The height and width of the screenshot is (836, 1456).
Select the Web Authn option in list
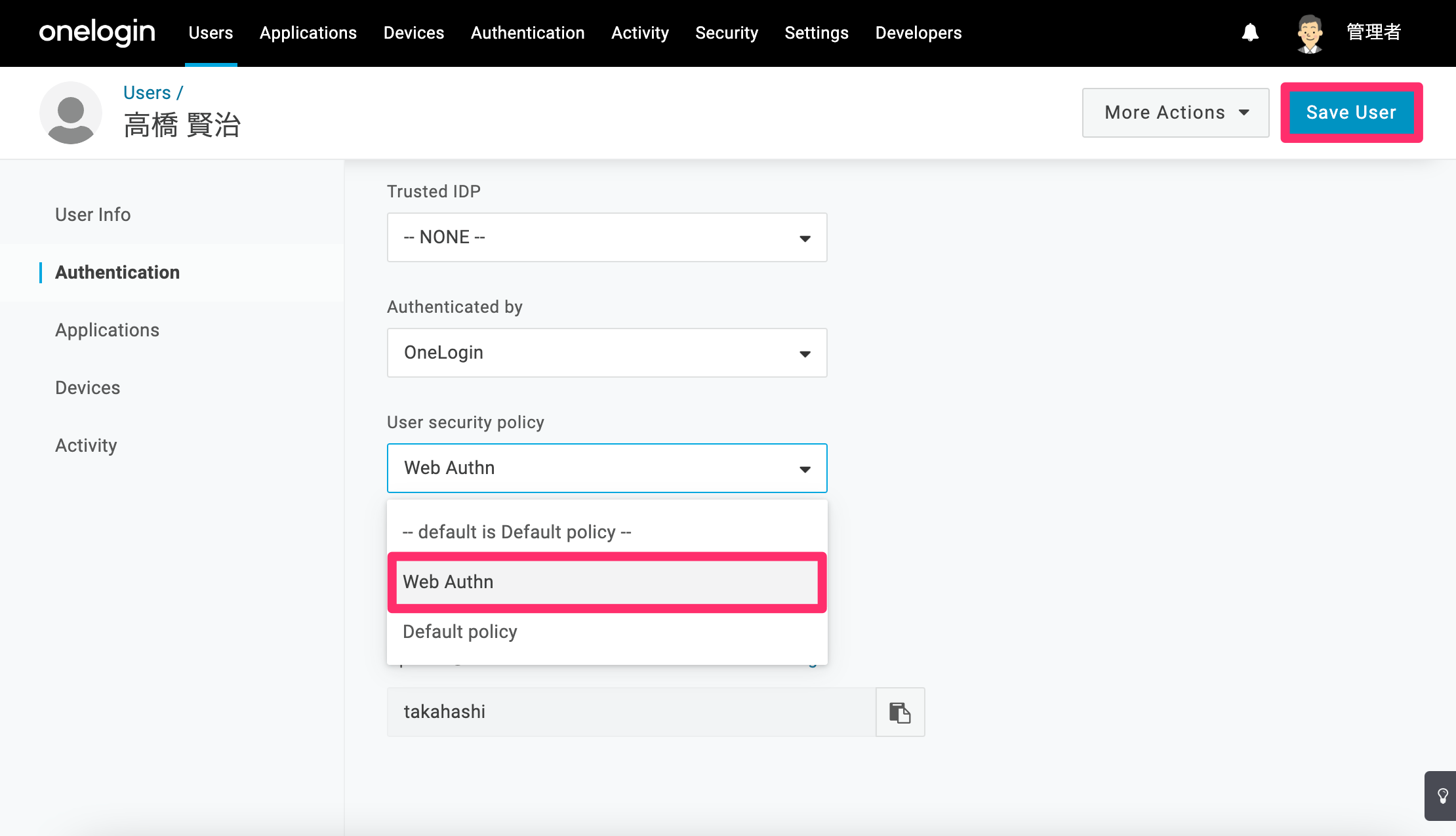607,582
